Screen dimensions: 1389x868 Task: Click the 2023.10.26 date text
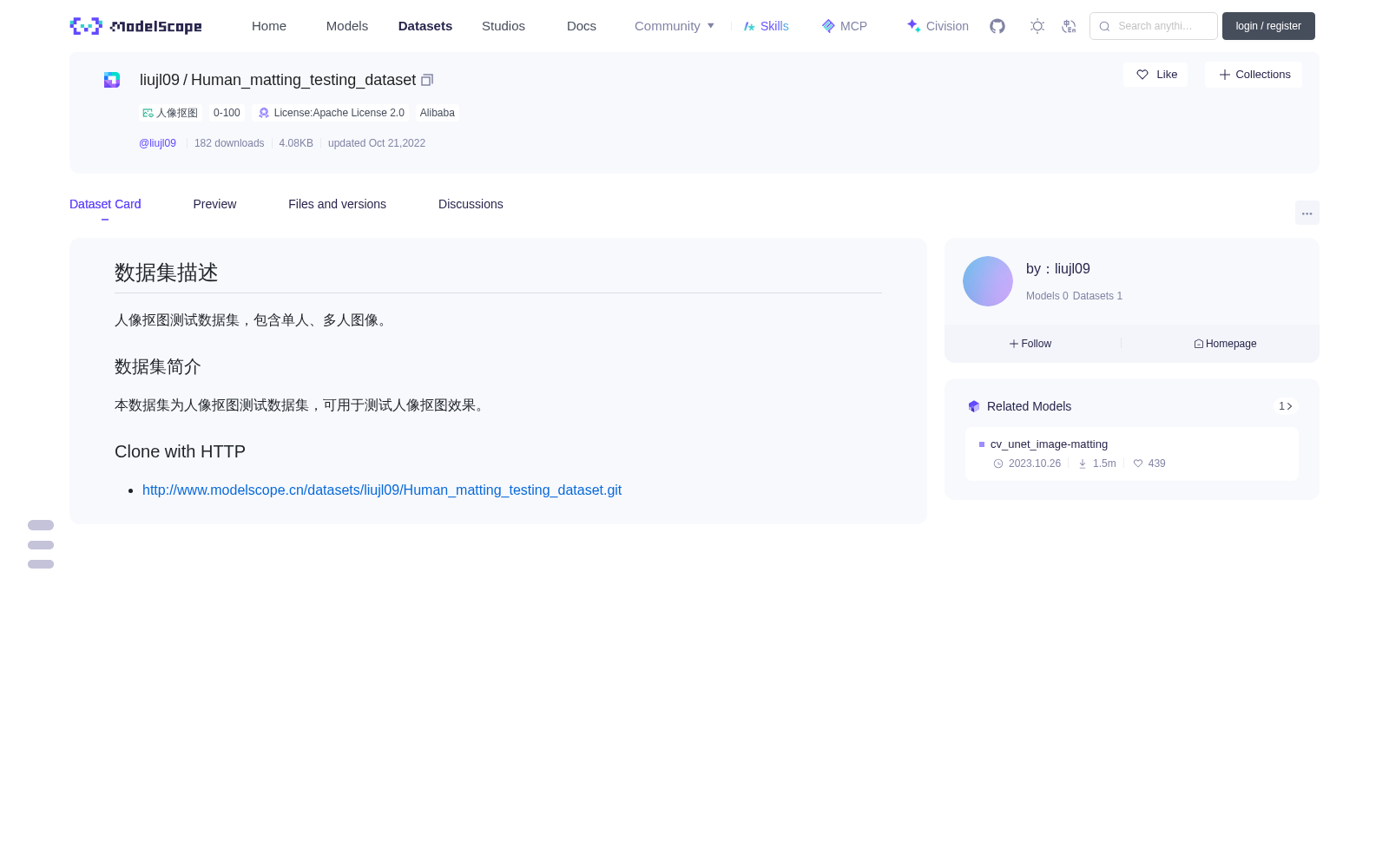pos(1035,464)
